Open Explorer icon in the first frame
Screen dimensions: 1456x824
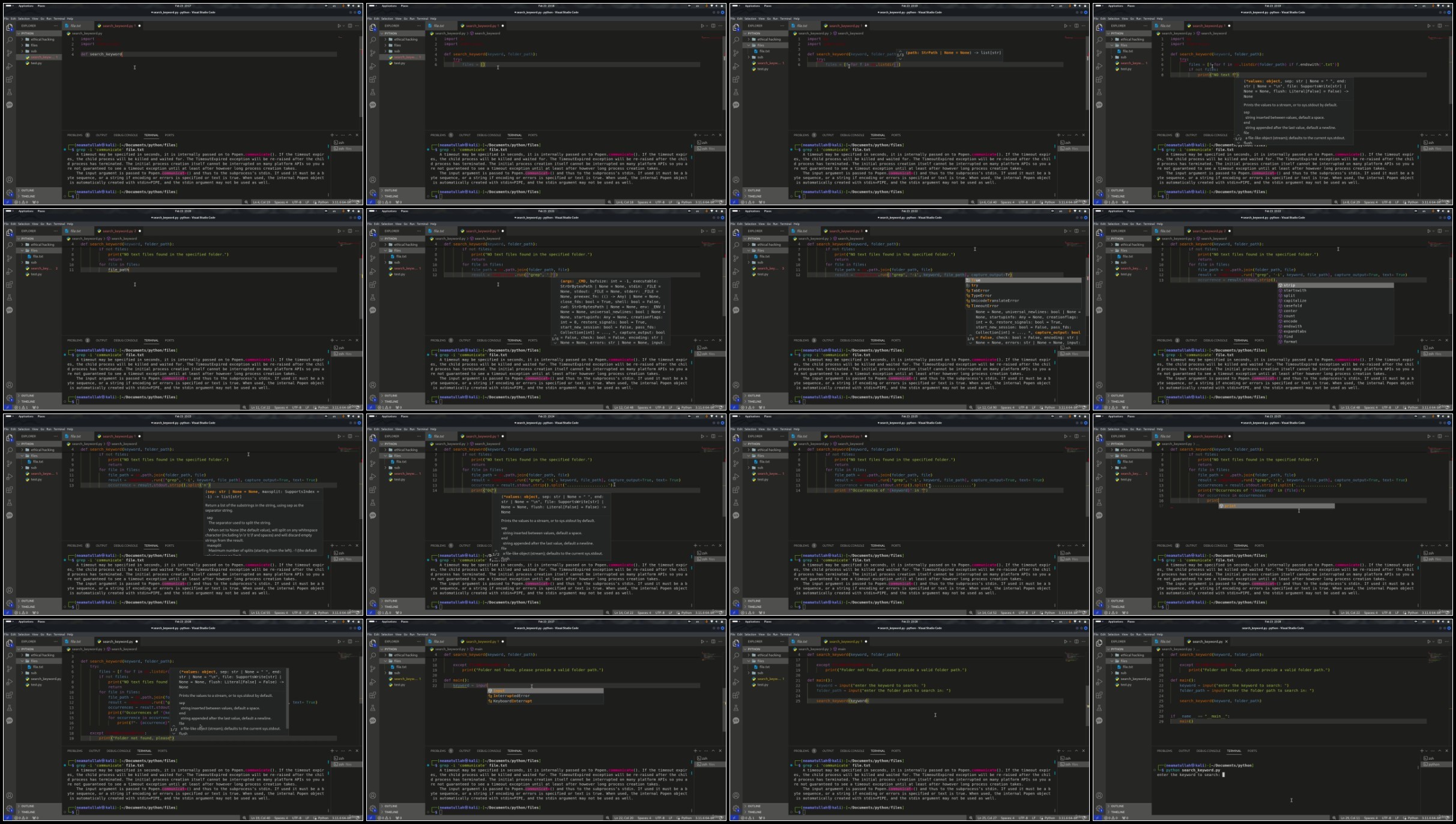(x=9, y=27)
